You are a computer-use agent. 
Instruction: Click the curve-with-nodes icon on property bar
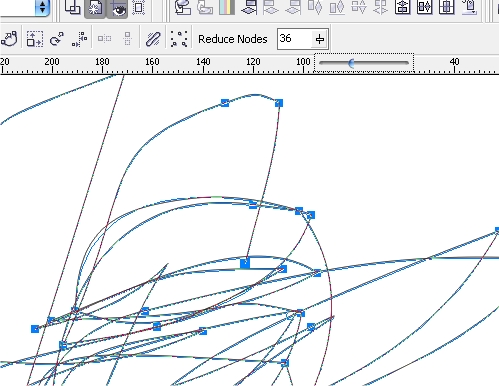(x=9, y=39)
